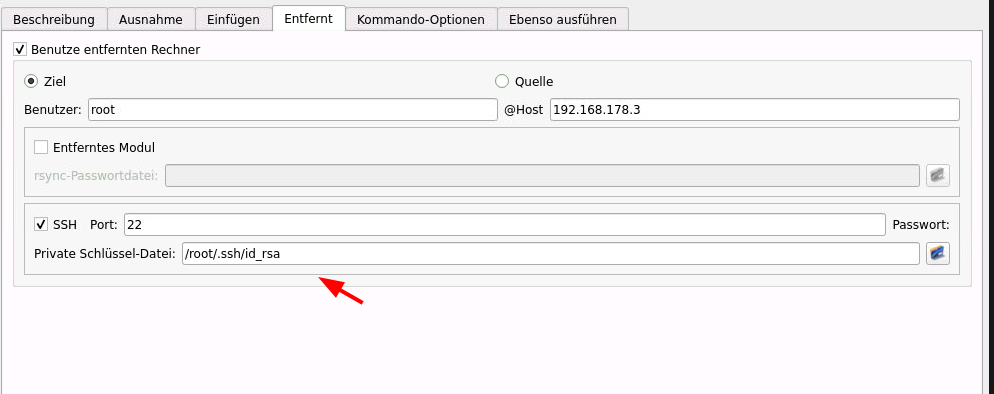Enable the Entferntes Modul checkbox
The height and width of the screenshot is (394, 994).
click(41, 148)
